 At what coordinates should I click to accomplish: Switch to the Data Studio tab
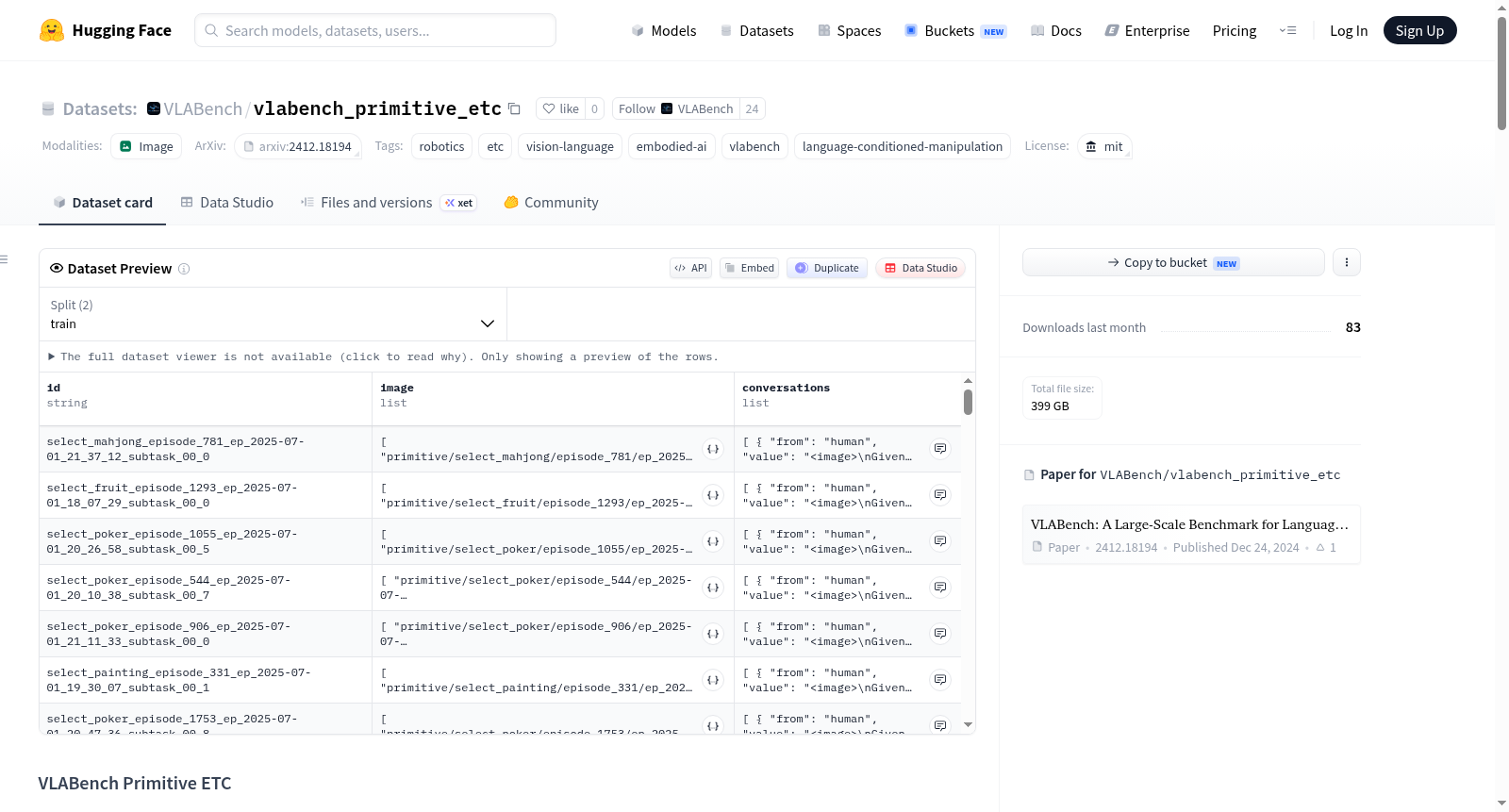[227, 203]
